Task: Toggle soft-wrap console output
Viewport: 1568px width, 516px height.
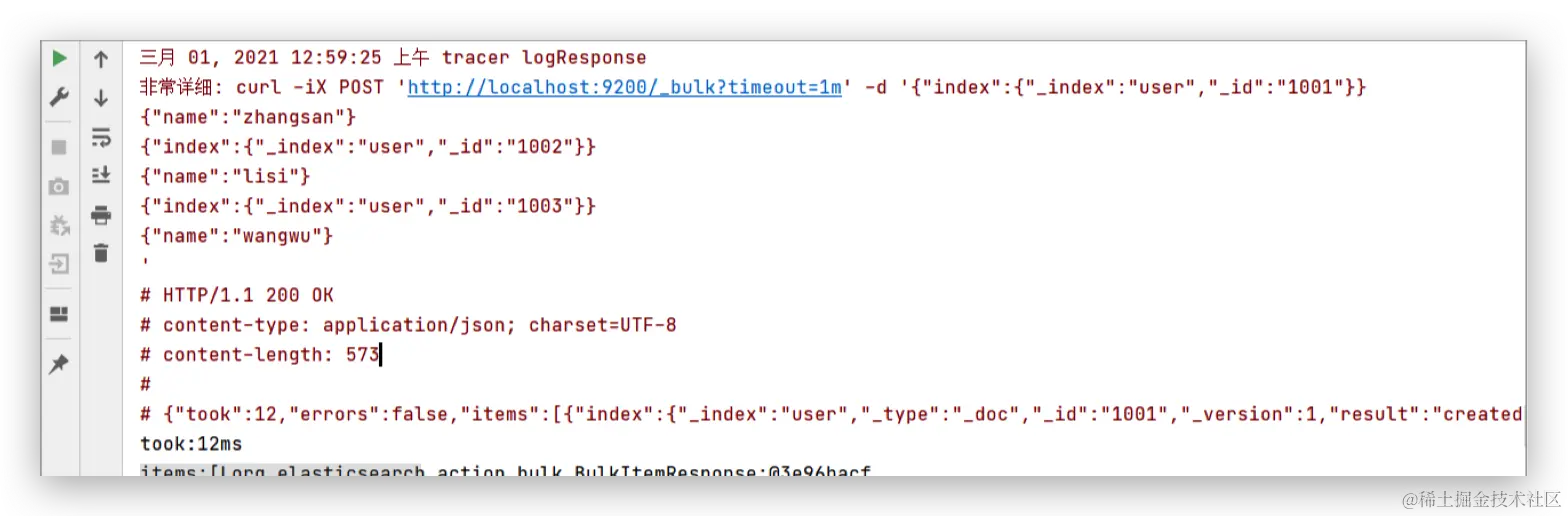Action: coord(101,137)
